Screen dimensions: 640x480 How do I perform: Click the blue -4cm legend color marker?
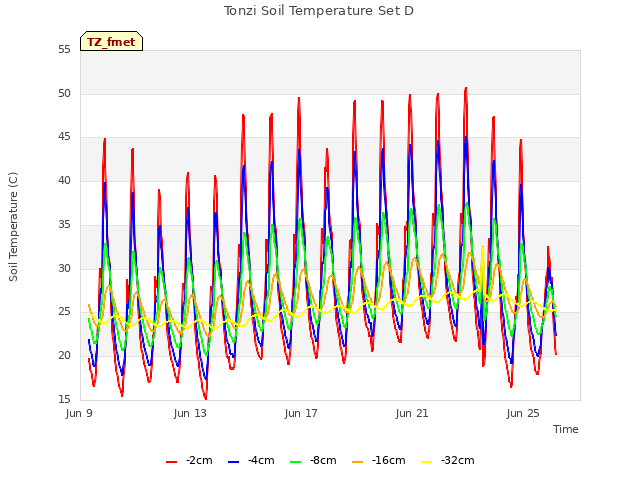tap(233, 462)
